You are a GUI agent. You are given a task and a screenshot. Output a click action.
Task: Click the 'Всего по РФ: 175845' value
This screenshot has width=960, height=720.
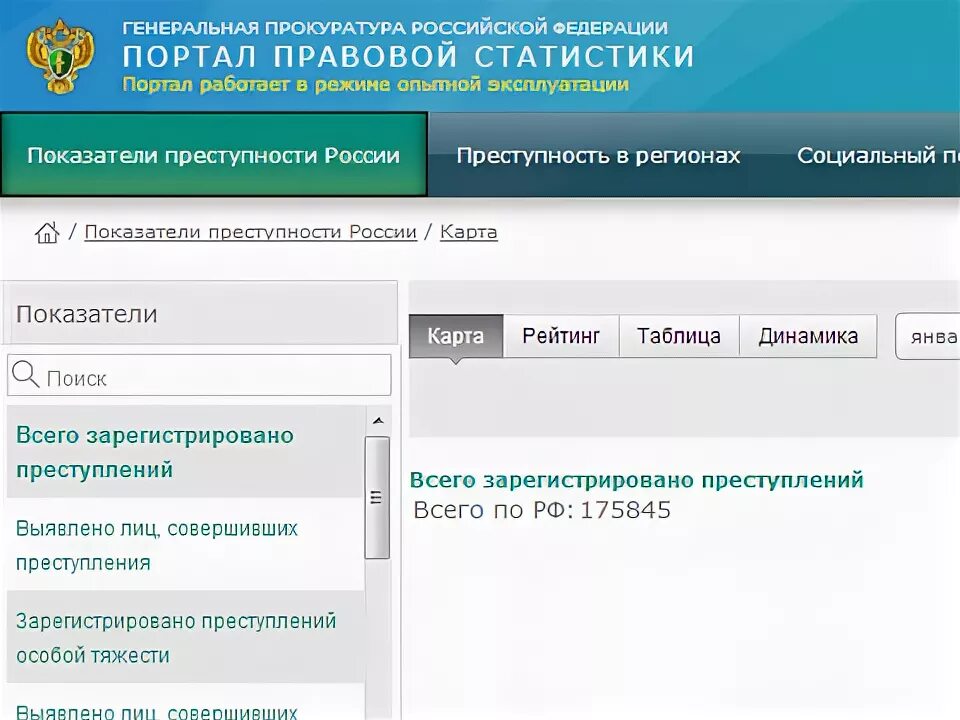pos(542,509)
